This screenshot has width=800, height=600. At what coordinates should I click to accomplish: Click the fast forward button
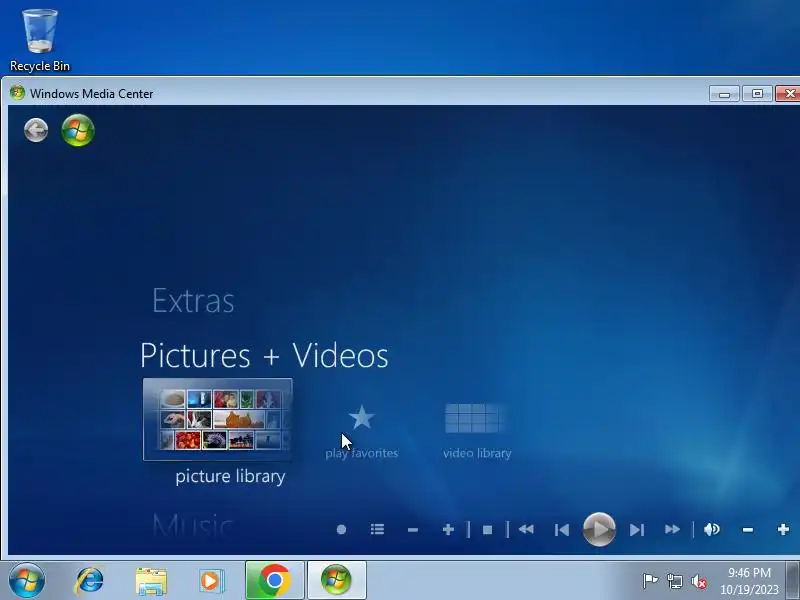672,530
